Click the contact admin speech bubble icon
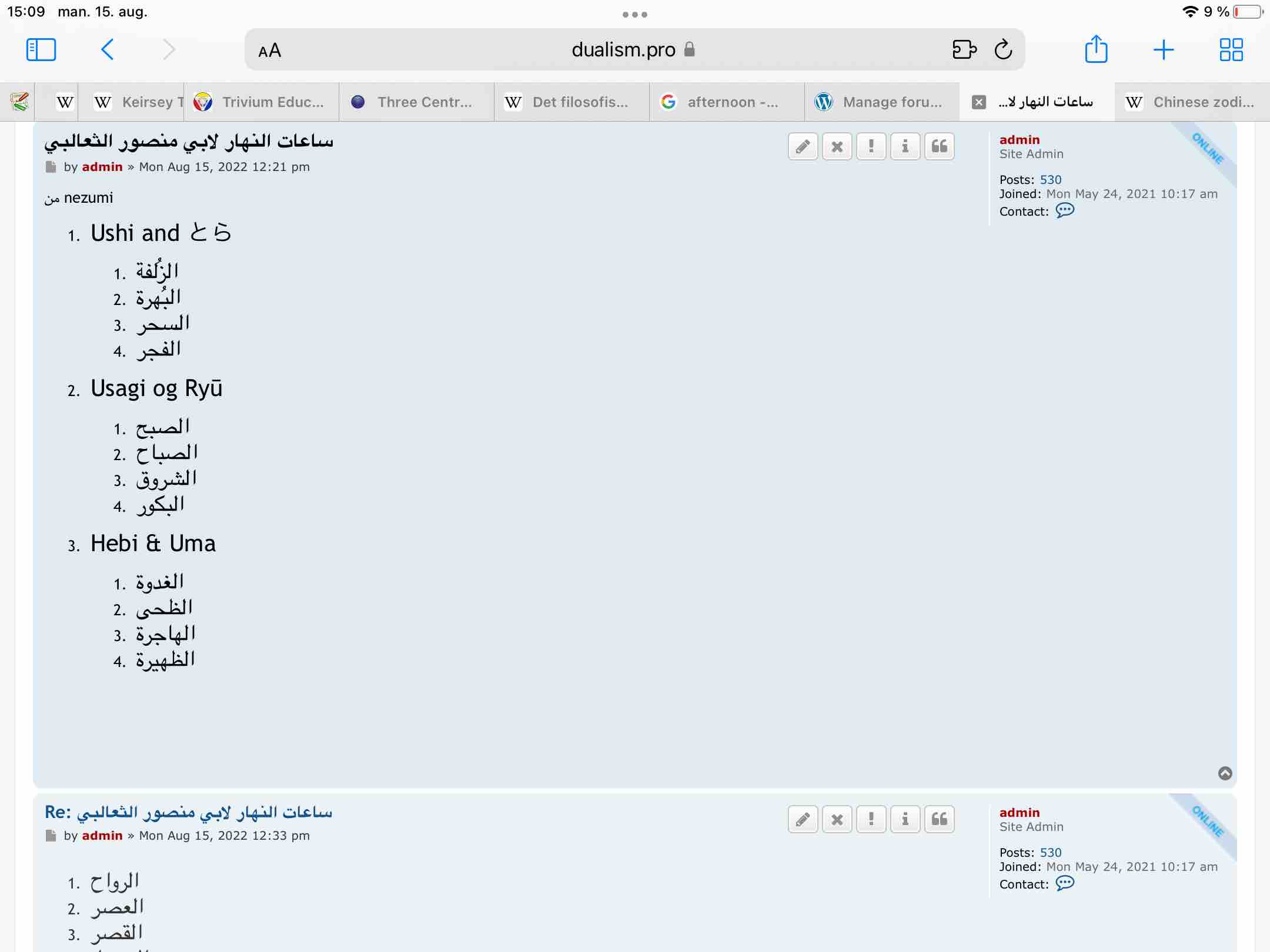 click(x=1064, y=211)
